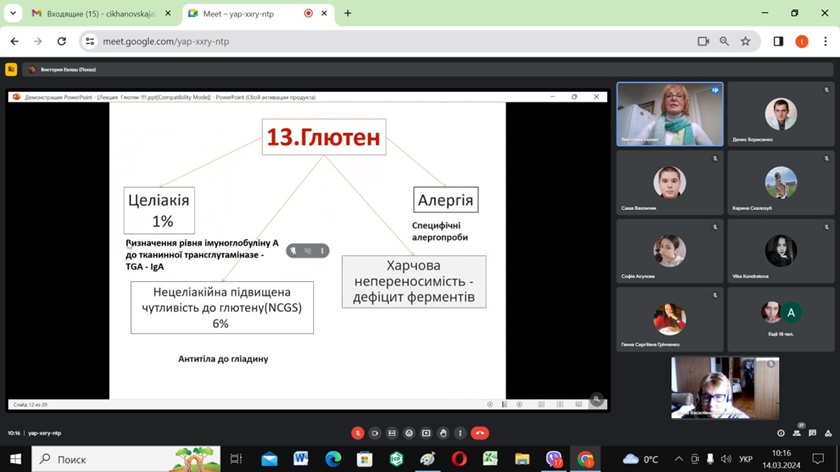Select Vika Kondratova participant tile
840x472 pixels.
[x=781, y=251]
